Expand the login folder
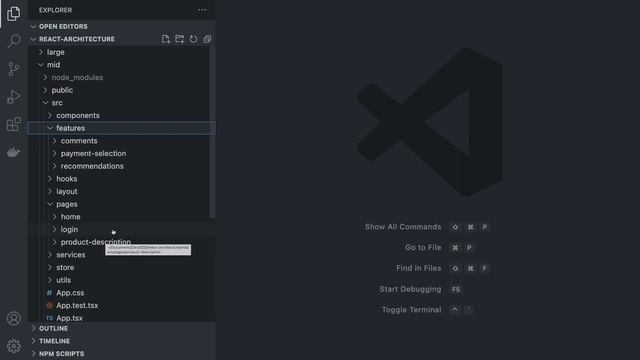Screen dimensions: 640x360 click(x=121, y=229)
